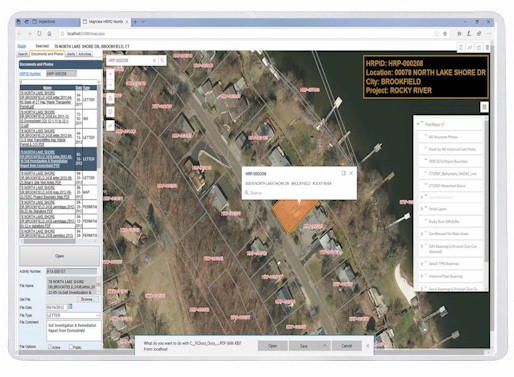This screenshot has height=377, width=514.
Task: Check the Public file option checkbox
Action: tap(71, 347)
